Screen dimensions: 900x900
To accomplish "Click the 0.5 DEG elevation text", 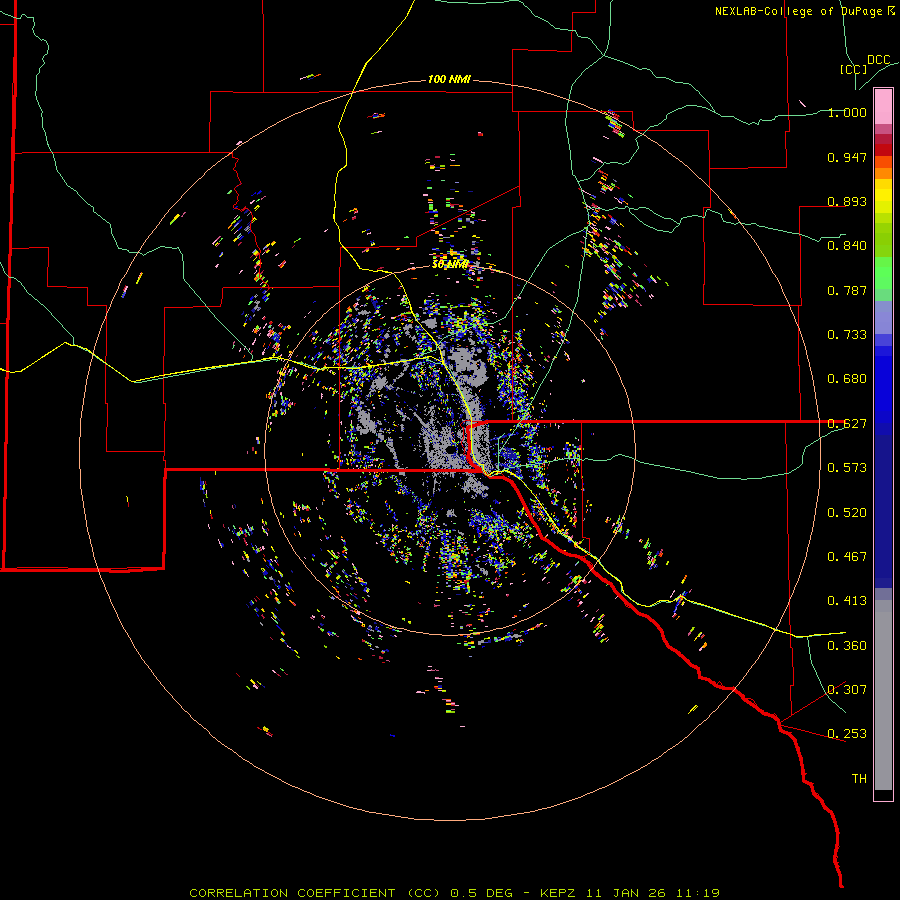I will [481, 893].
